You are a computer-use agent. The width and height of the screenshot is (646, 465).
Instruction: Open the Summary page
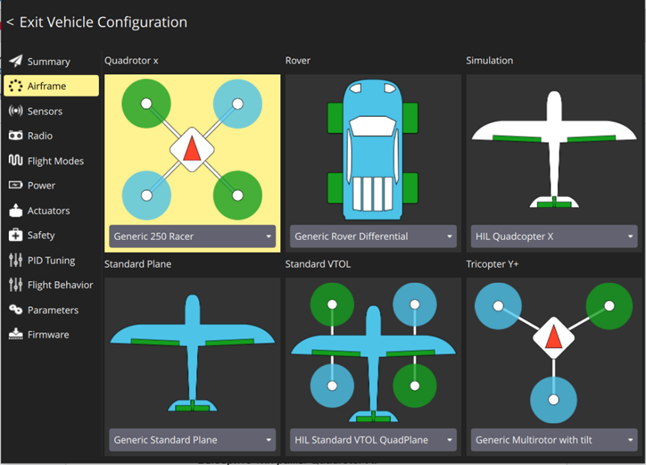pos(51,61)
